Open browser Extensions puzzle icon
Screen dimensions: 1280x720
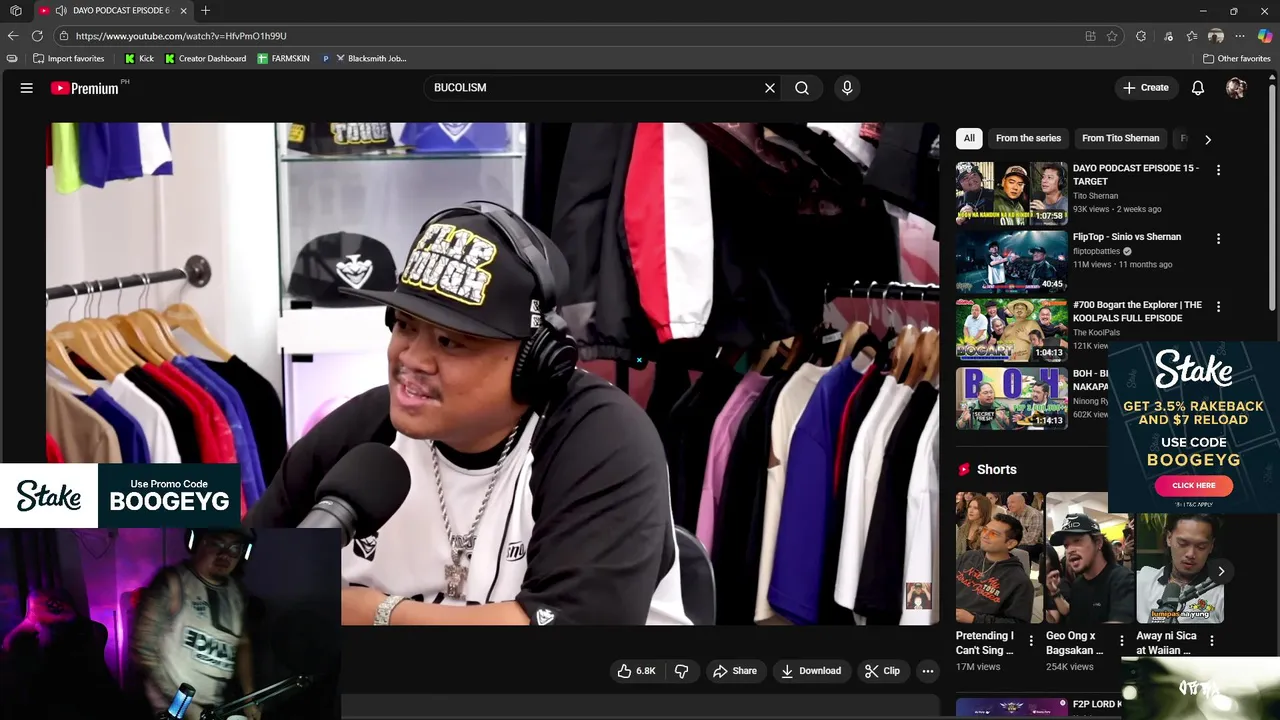pos(1141,36)
